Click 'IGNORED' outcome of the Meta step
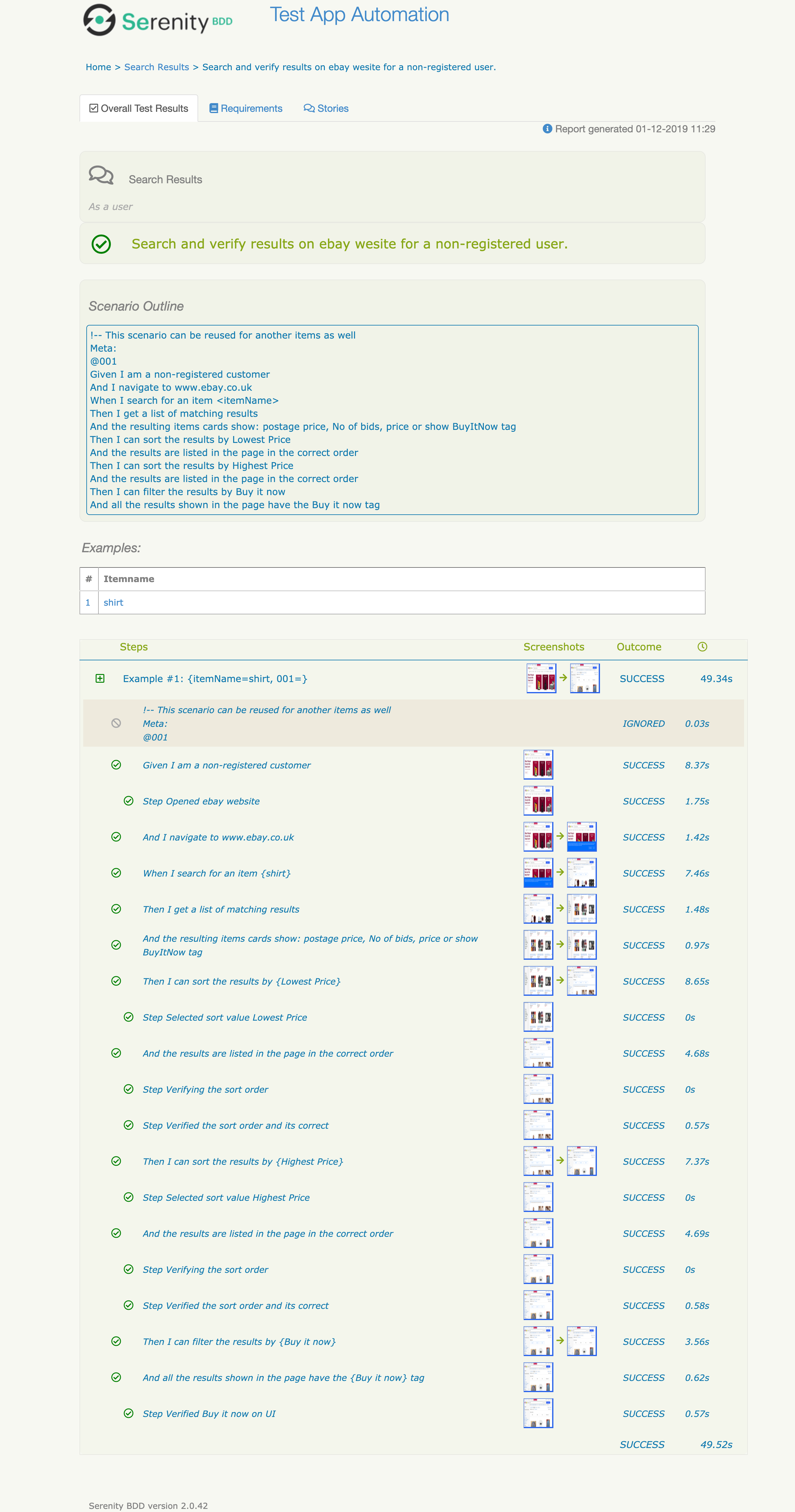This screenshot has width=795, height=1512. [x=644, y=723]
